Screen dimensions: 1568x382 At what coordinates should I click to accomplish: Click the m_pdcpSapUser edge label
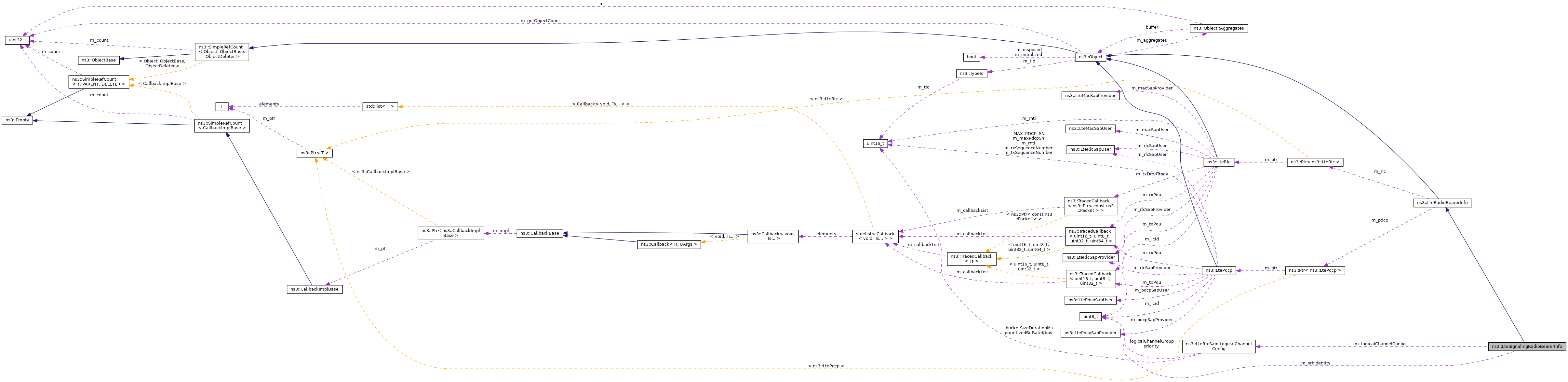click(1152, 291)
